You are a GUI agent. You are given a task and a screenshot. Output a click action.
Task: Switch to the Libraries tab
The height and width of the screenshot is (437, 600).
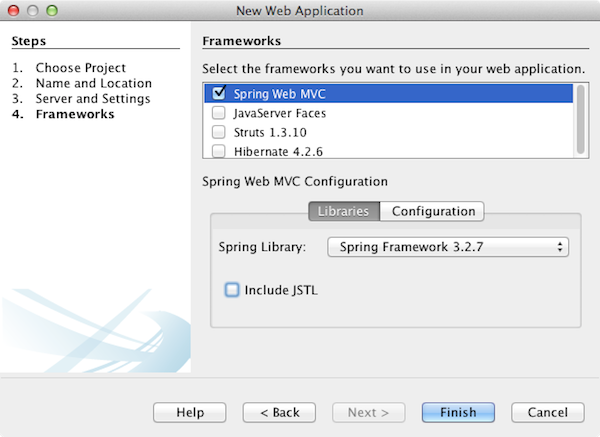coord(344,211)
